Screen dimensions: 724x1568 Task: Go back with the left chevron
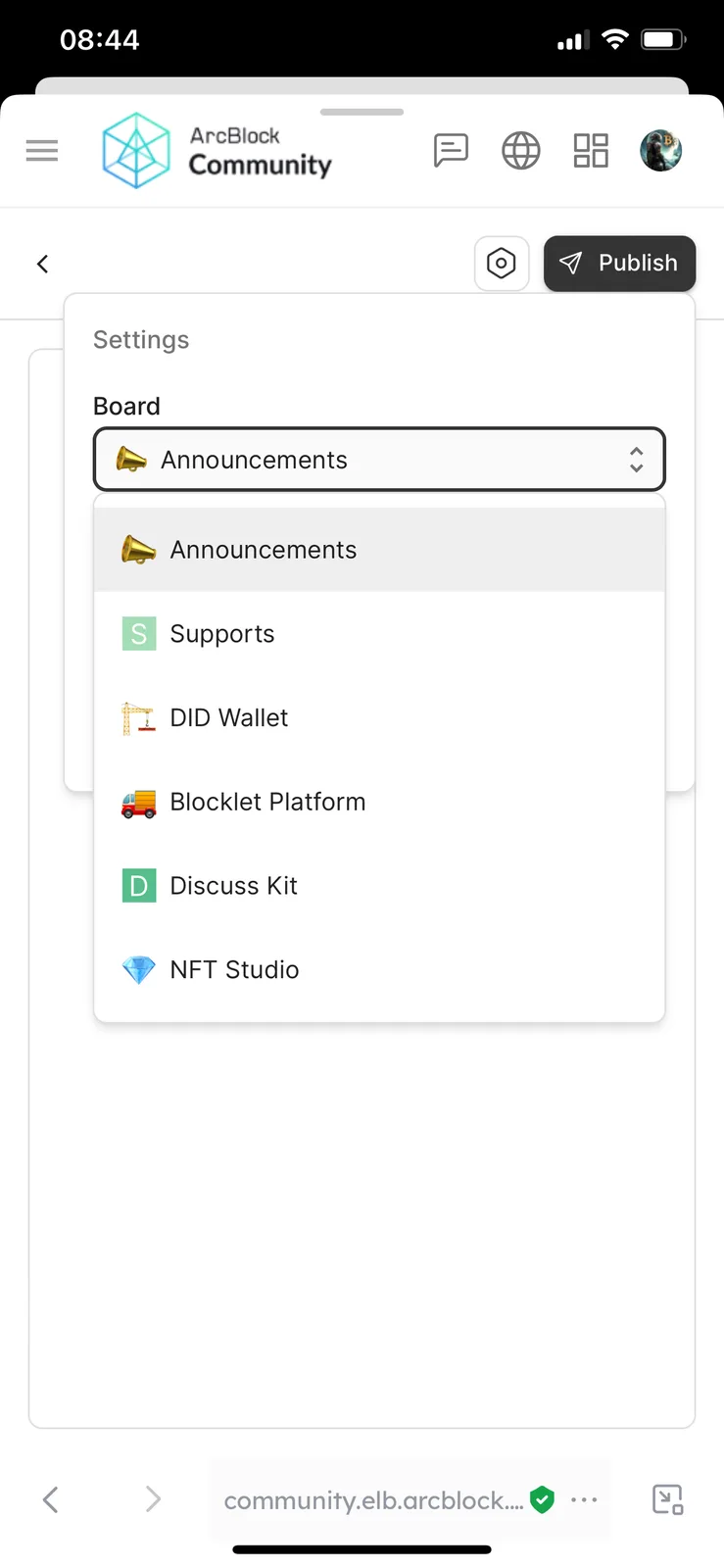point(43,264)
